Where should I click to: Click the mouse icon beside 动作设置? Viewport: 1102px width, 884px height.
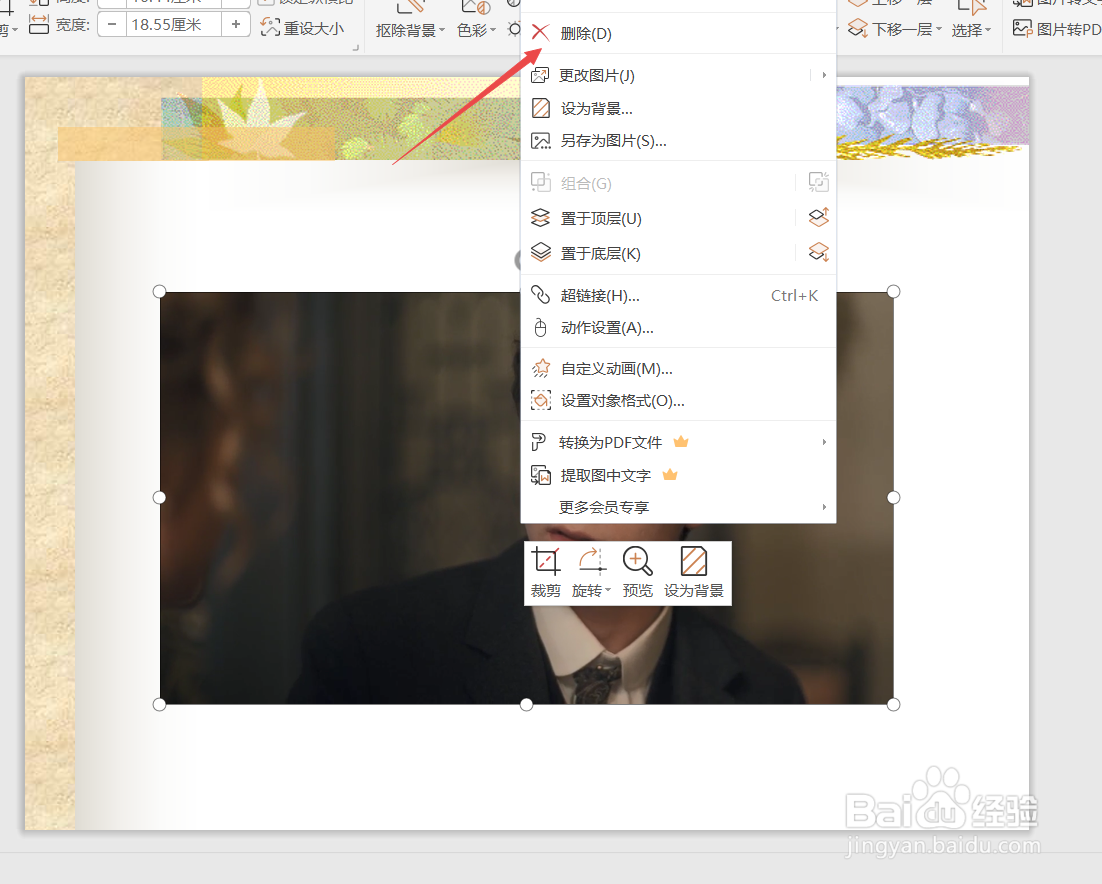pos(540,327)
